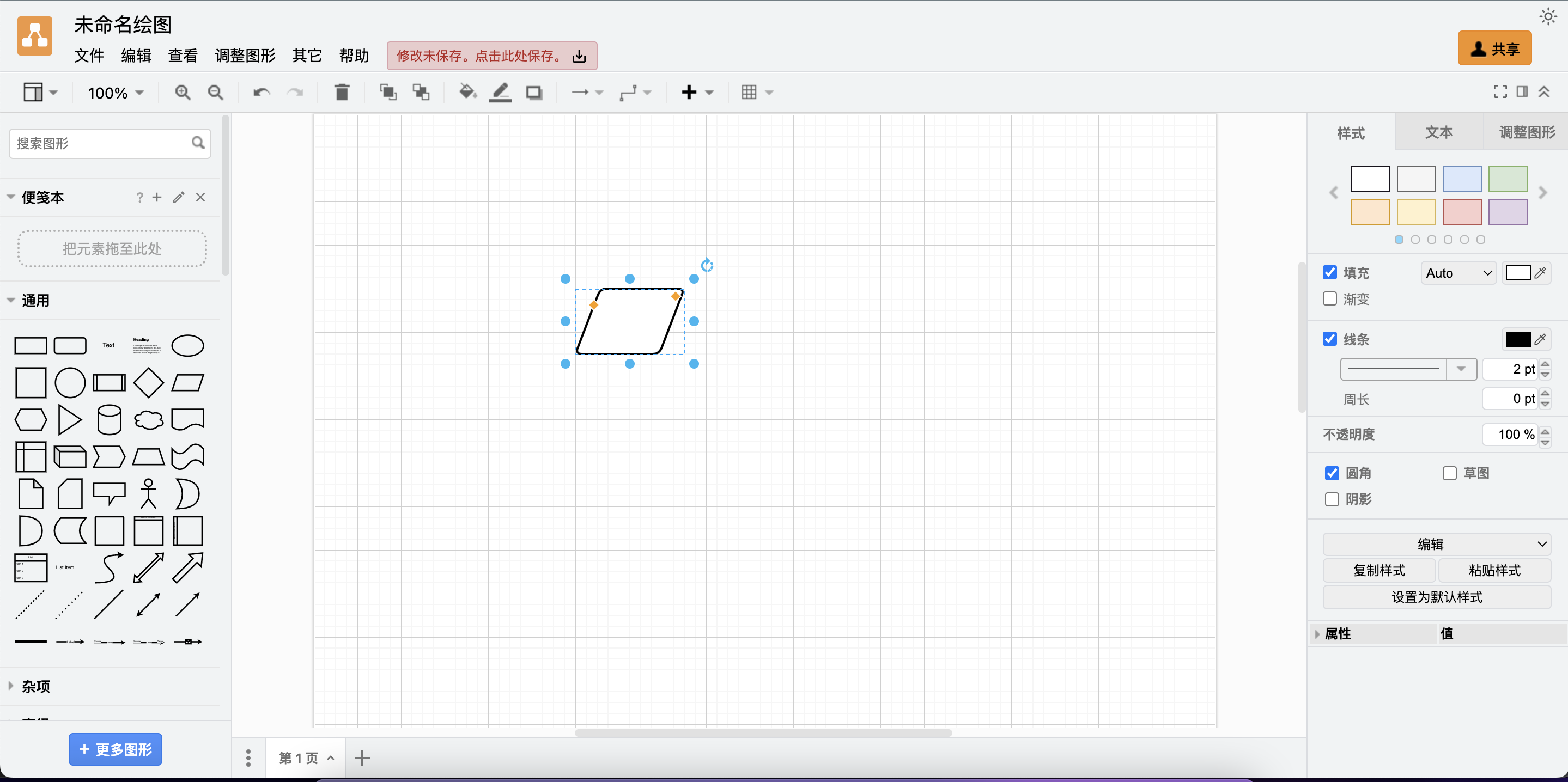
Task: Select the cloud shape in the general palette
Action: pyautogui.click(x=149, y=420)
